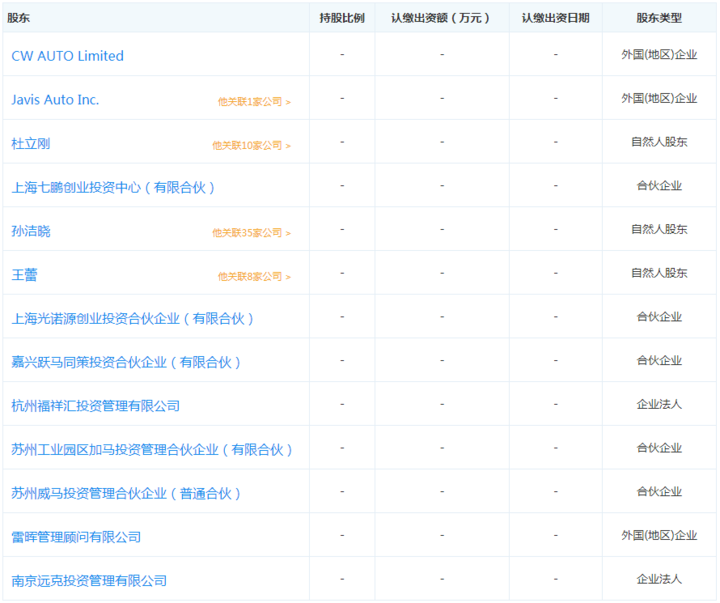Select the 持股比例 column header
Image resolution: width=720 pixels, height=603 pixels.
[x=342, y=18]
